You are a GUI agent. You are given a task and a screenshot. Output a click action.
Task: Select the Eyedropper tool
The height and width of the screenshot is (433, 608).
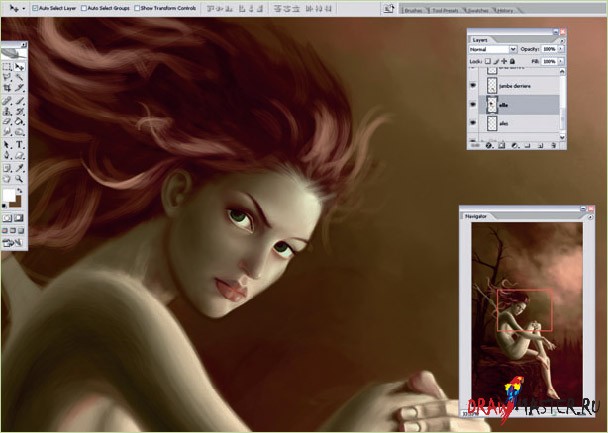click(x=19, y=168)
